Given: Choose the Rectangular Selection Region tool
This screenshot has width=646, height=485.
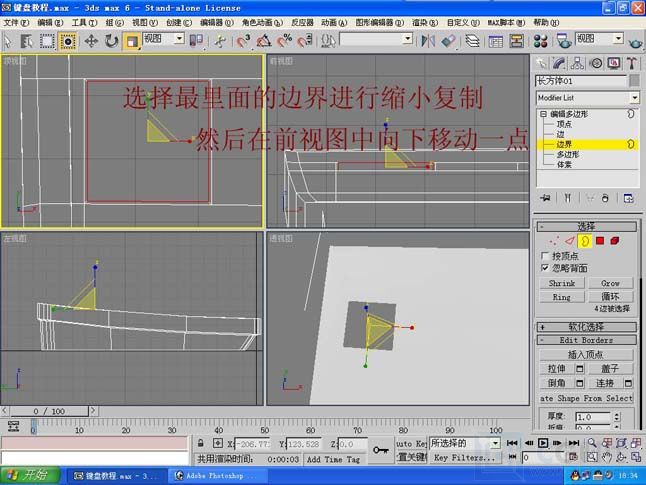Looking at the screenshot, I should click(x=47, y=41).
